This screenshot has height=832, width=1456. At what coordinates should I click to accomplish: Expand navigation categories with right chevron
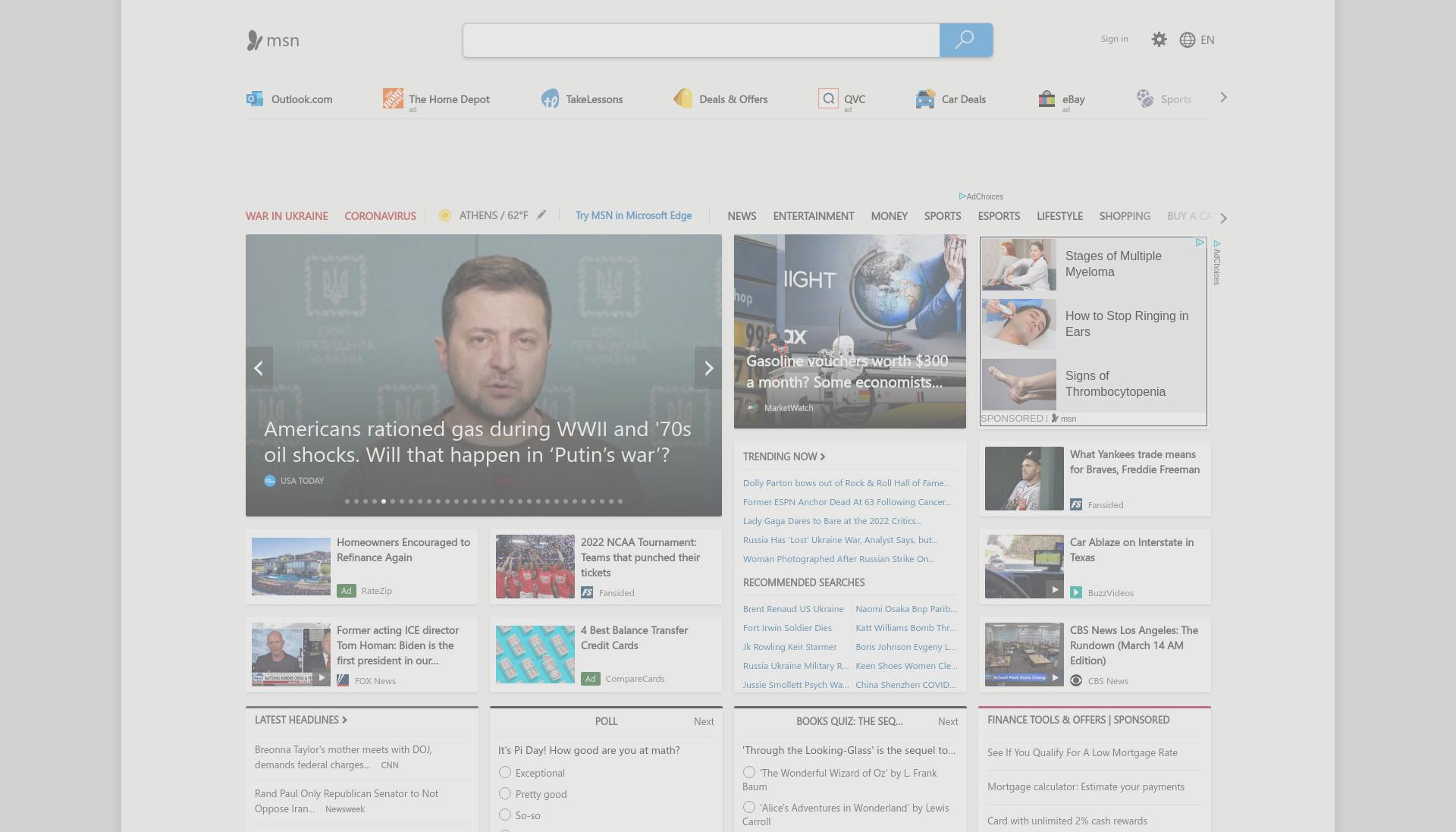(x=1223, y=218)
